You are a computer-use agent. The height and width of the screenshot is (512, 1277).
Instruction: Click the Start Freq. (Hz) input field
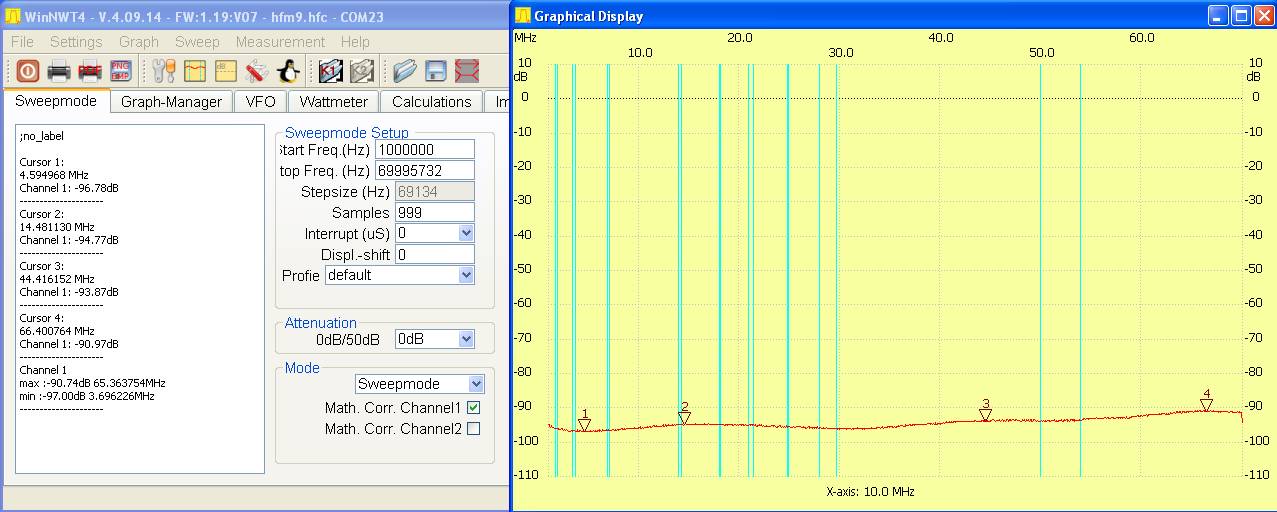point(424,149)
